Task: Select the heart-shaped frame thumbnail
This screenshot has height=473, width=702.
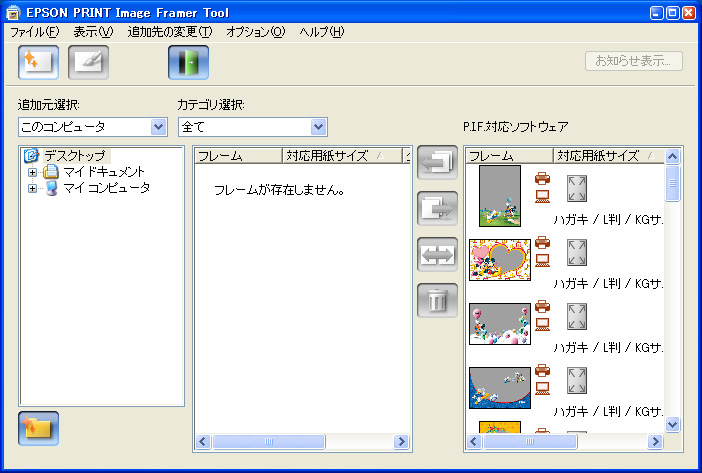Action: [x=499, y=259]
